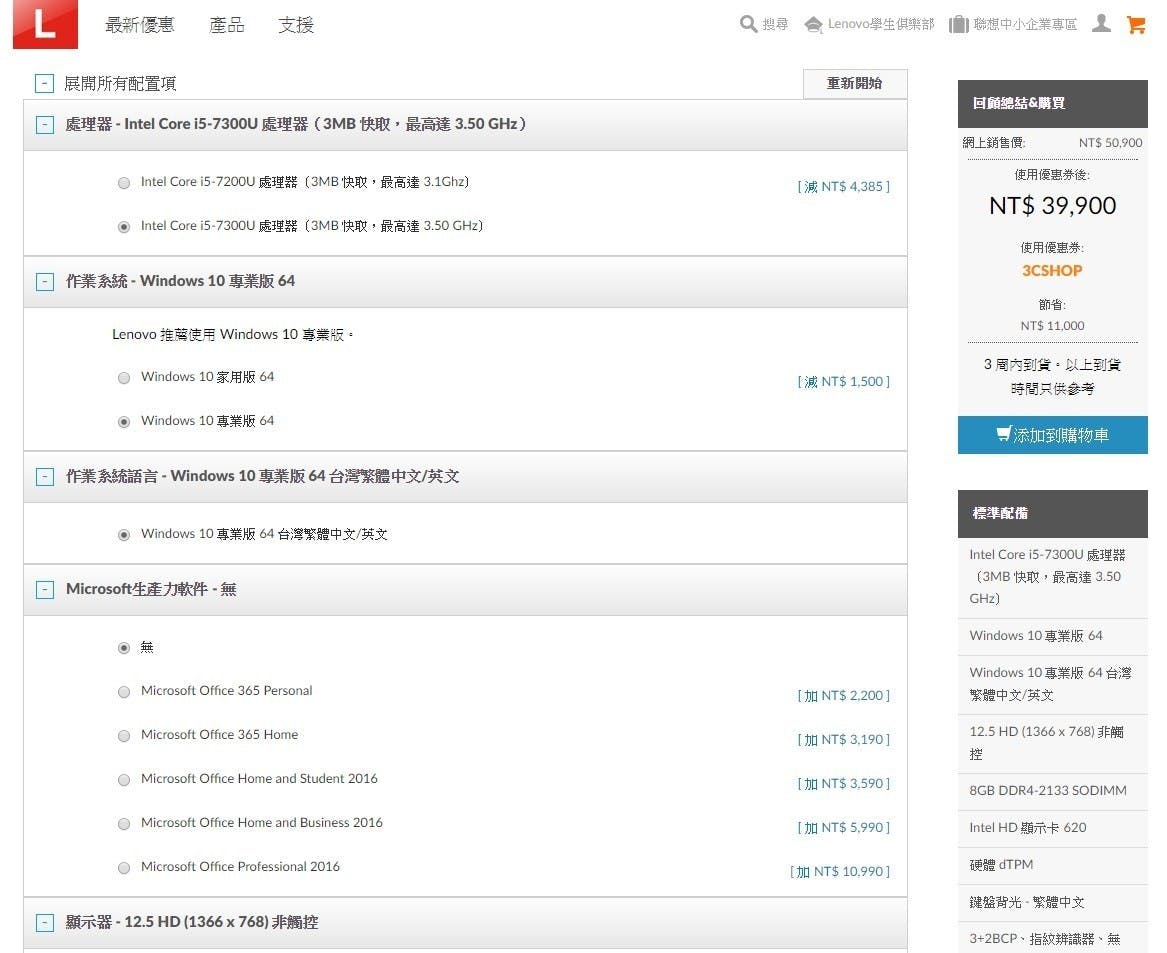Viewport: 1167px width, 953px height.
Task: Select Intel Core i5-7300U processor option
Action: click(x=124, y=226)
